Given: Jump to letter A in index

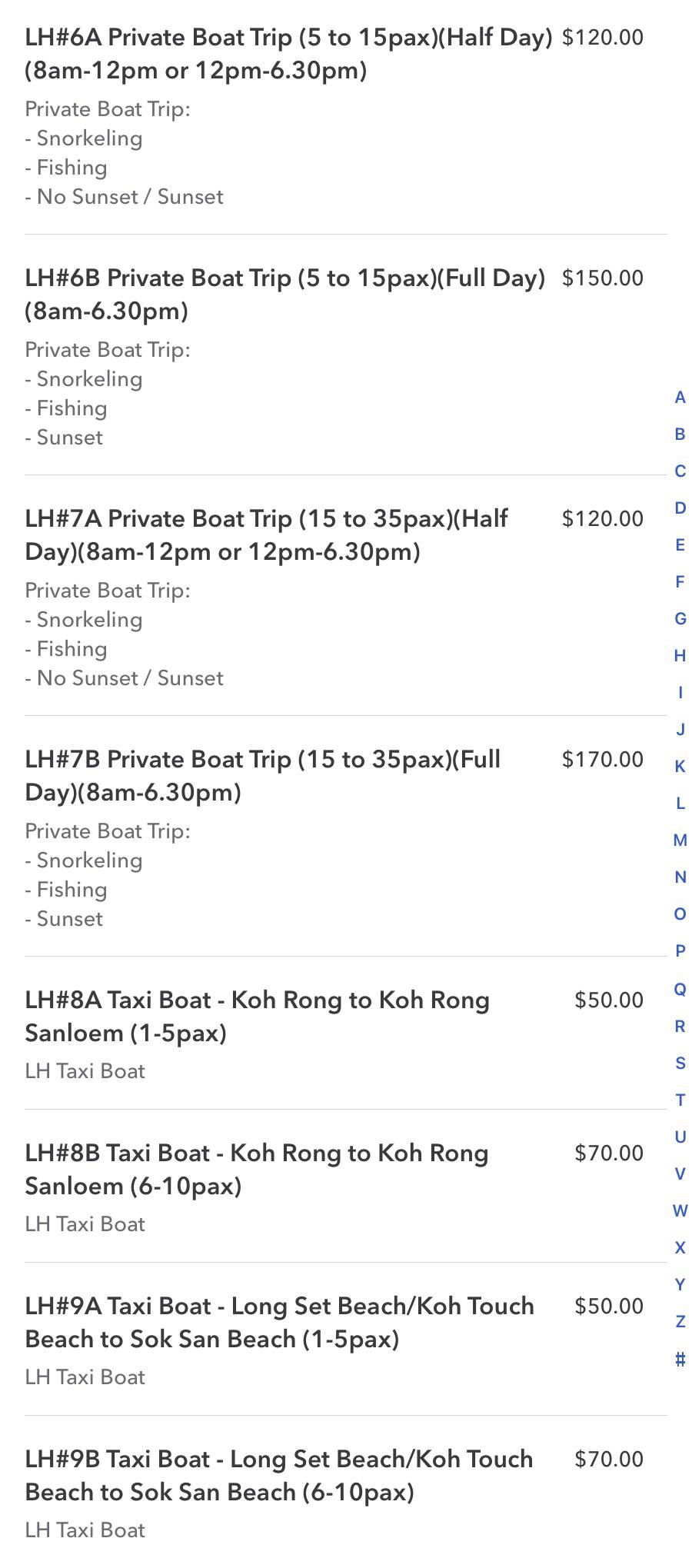Looking at the screenshot, I should (x=680, y=398).
